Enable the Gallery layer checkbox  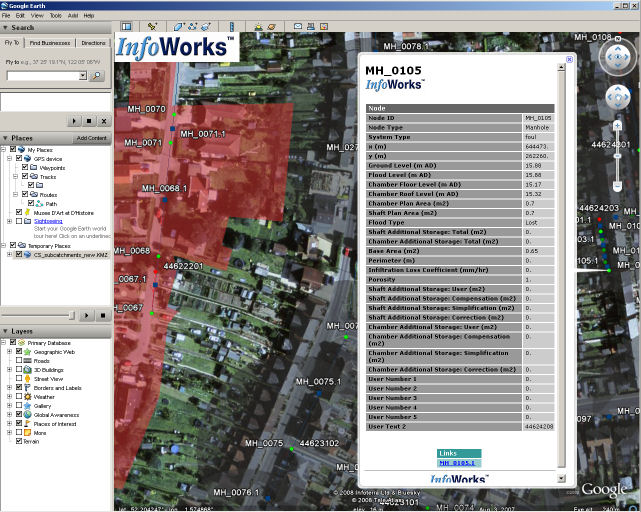(19, 405)
